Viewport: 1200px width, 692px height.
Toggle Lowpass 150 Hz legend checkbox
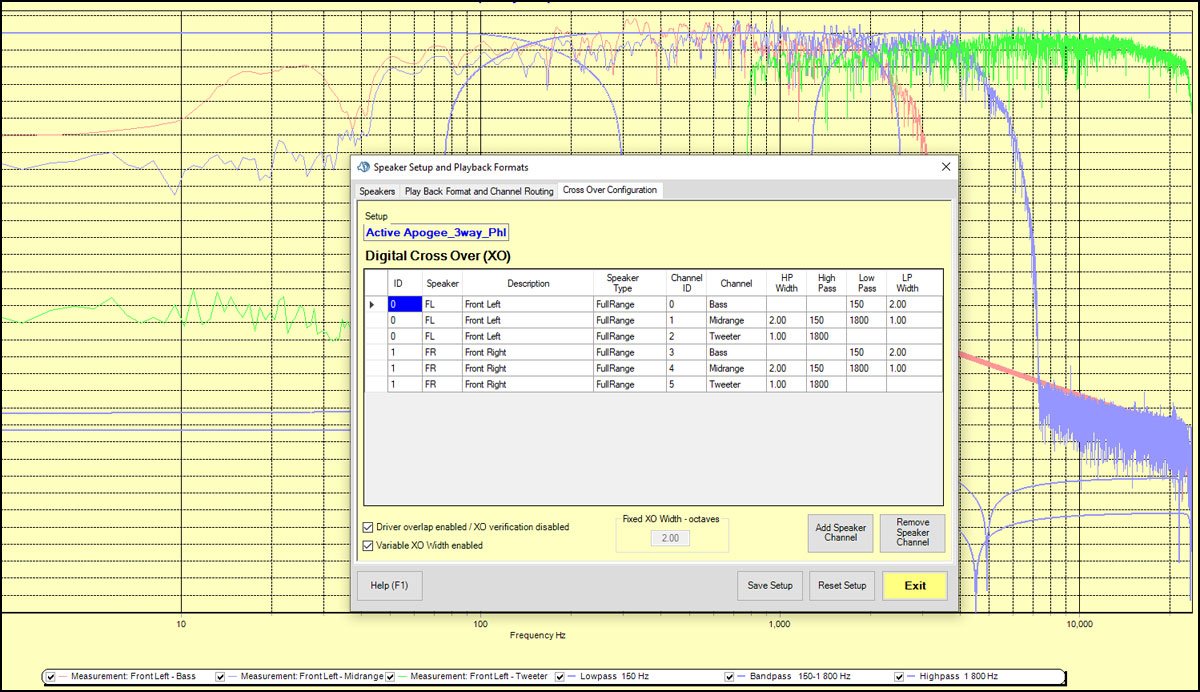coord(560,677)
